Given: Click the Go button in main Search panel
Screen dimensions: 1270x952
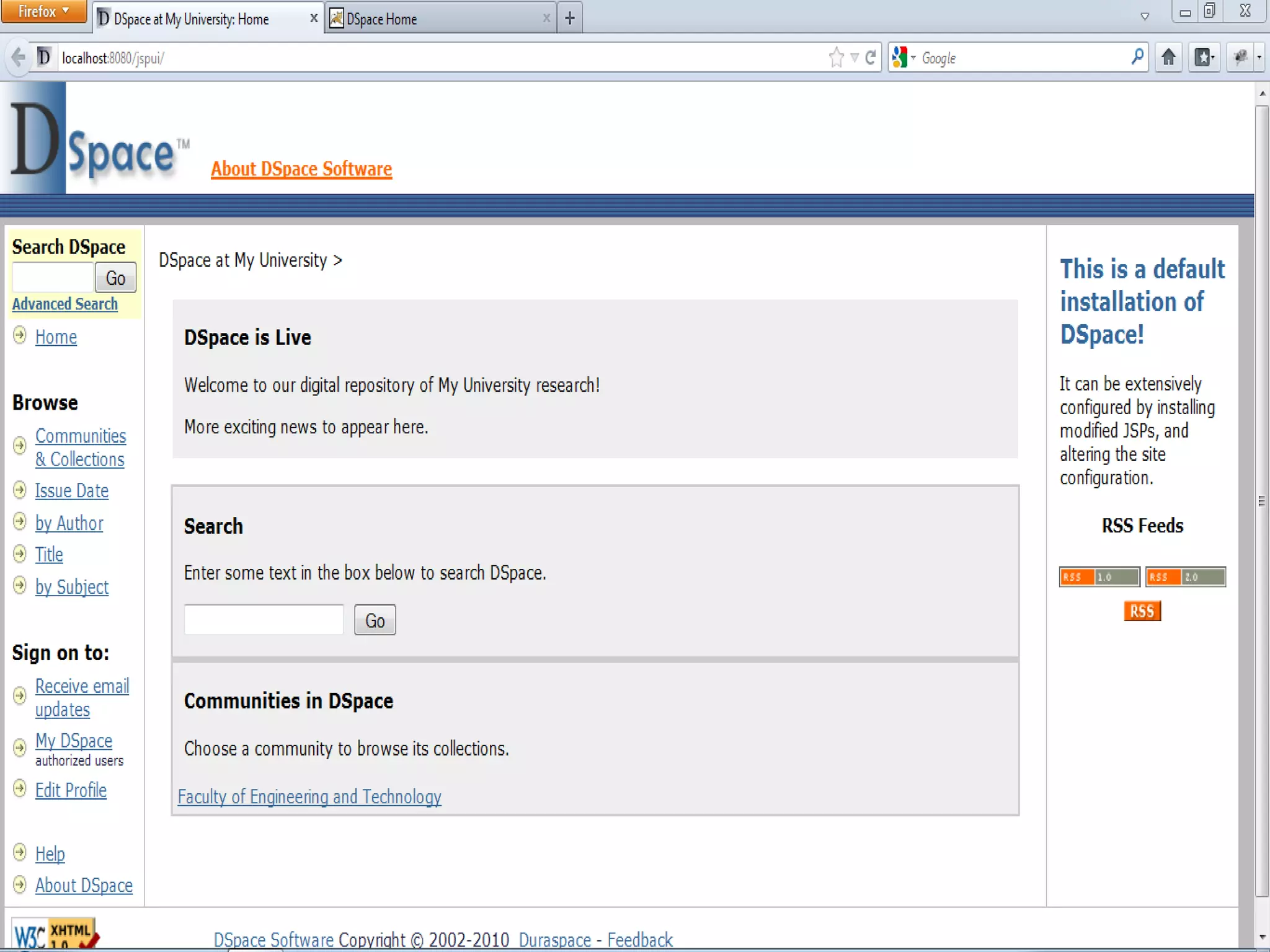Looking at the screenshot, I should (375, 620).
